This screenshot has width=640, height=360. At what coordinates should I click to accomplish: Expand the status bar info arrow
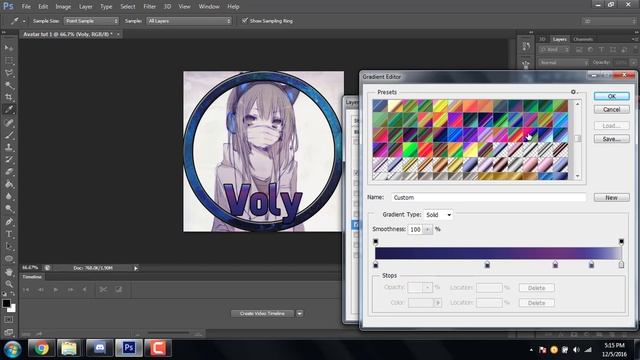point(136,268)
